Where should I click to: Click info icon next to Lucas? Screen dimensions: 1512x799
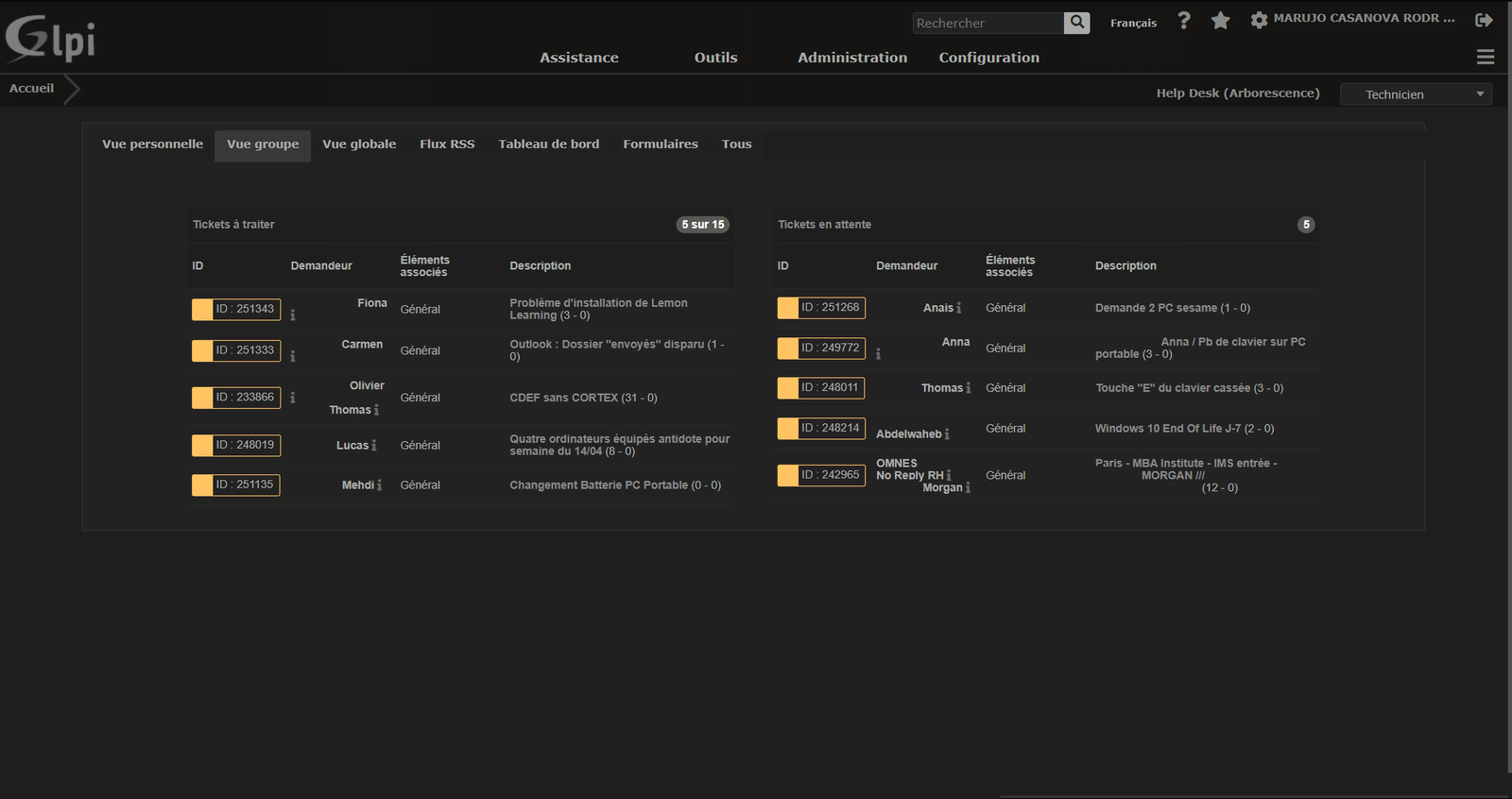(x=374, y=446)
